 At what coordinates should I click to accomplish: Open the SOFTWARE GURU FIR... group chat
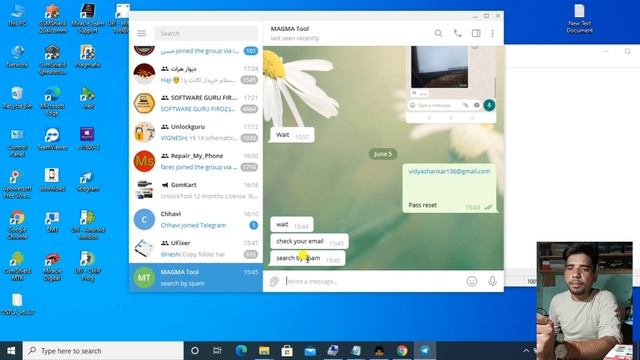click(x=196, y=103)
